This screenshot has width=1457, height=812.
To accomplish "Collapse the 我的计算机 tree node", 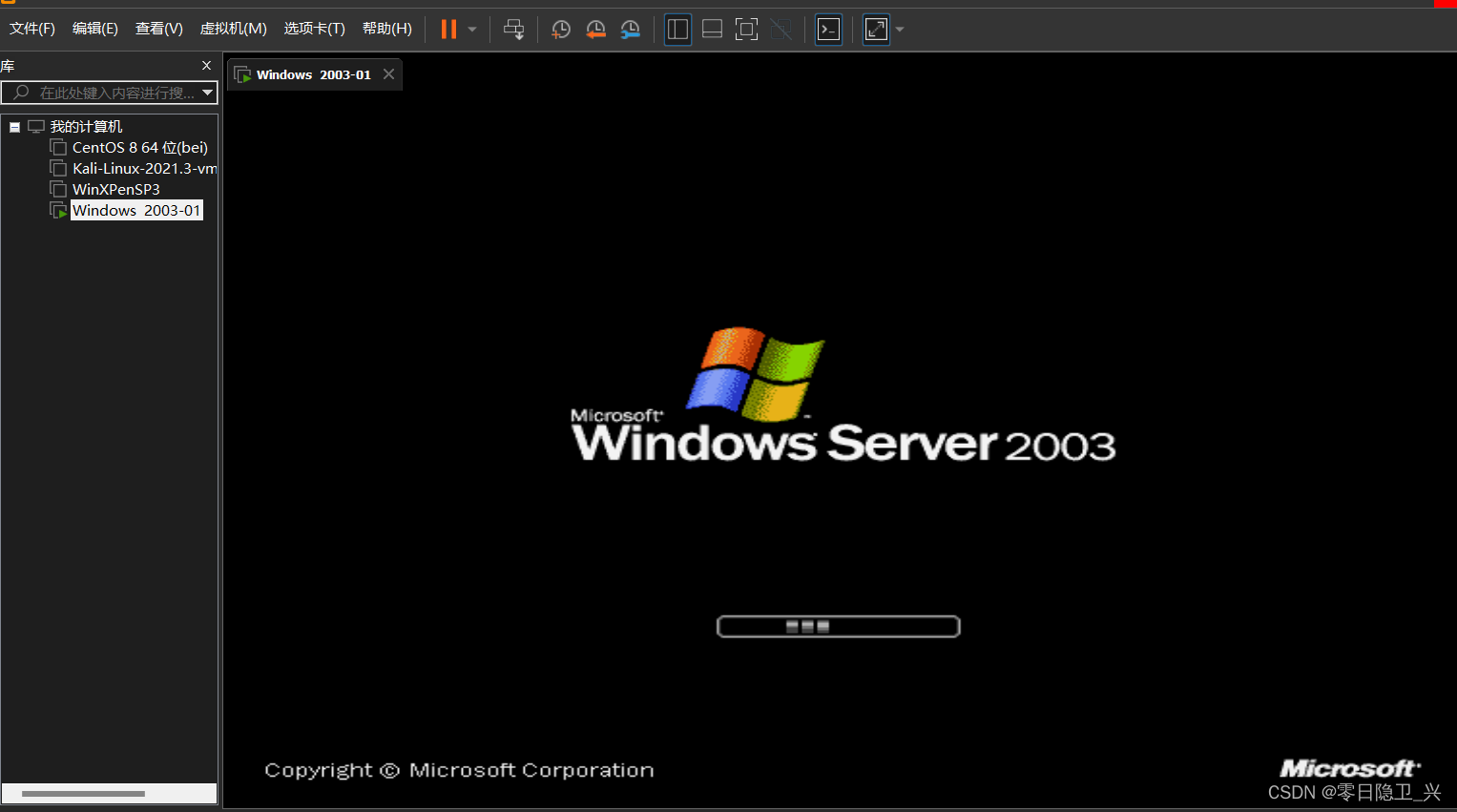I will [14, 127].
